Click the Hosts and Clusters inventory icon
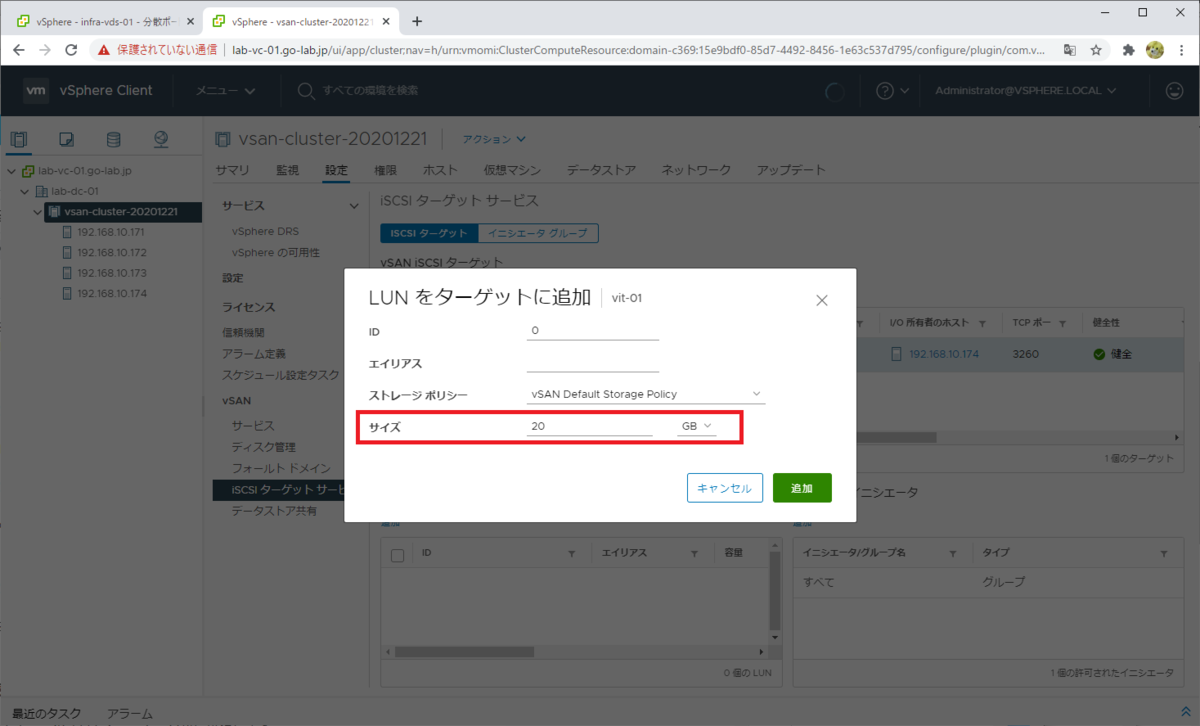This screenshot has width=1200, height=726. tap(19, 140)
